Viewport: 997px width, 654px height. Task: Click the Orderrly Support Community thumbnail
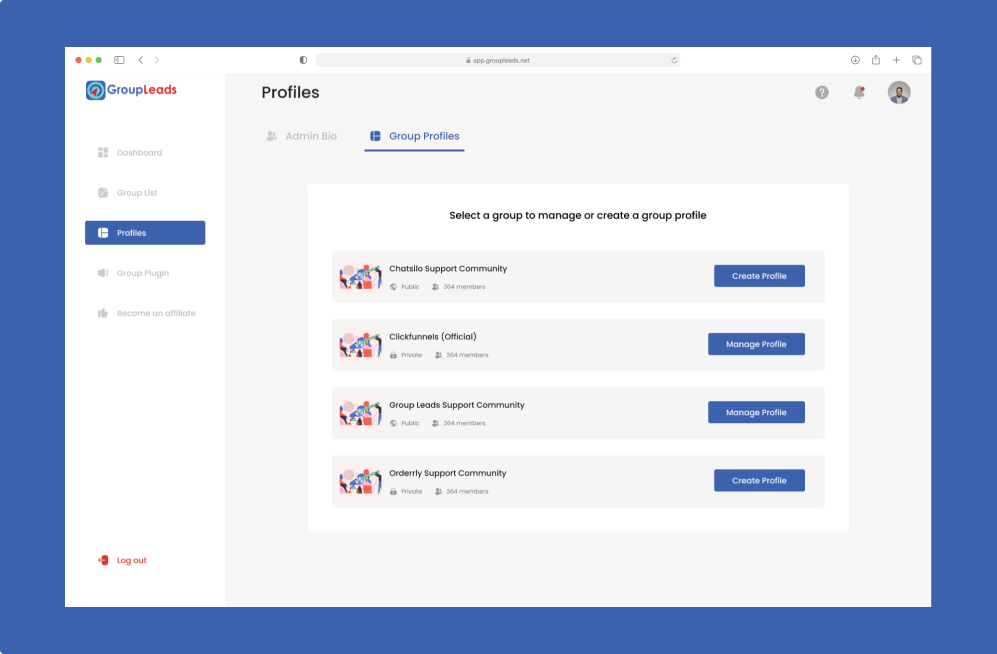tap(361, 481)
